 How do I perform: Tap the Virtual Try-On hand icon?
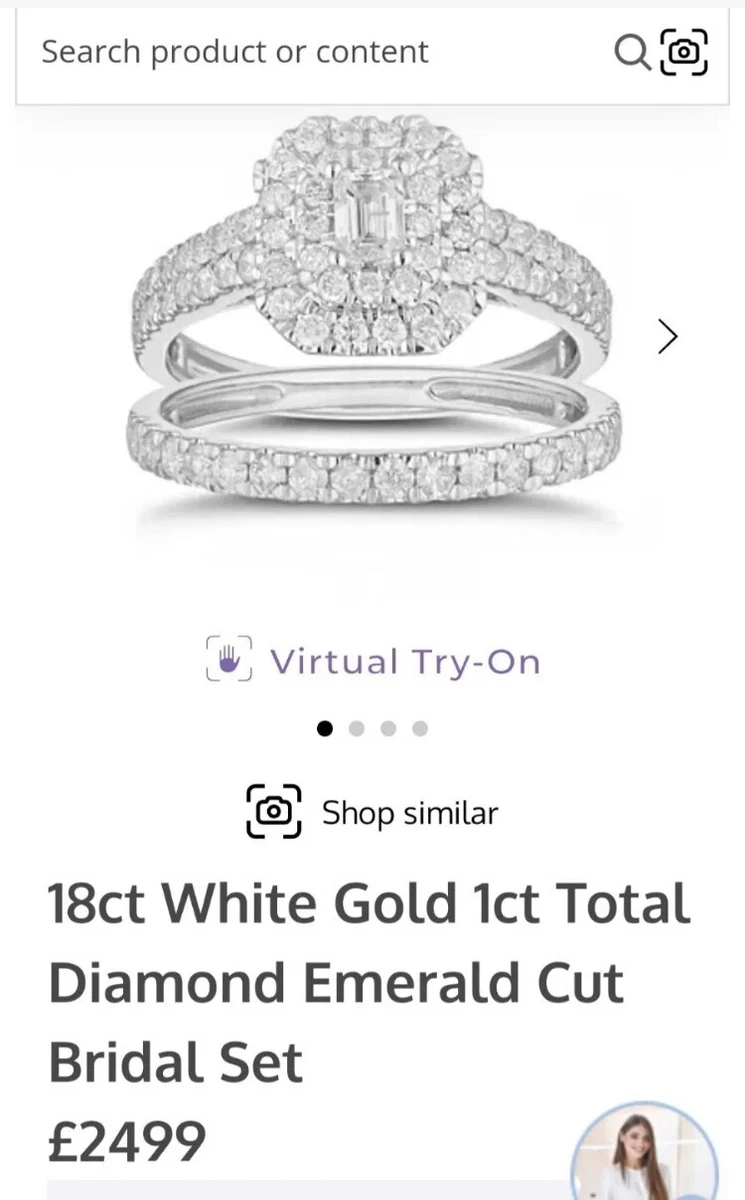point(229,660)
